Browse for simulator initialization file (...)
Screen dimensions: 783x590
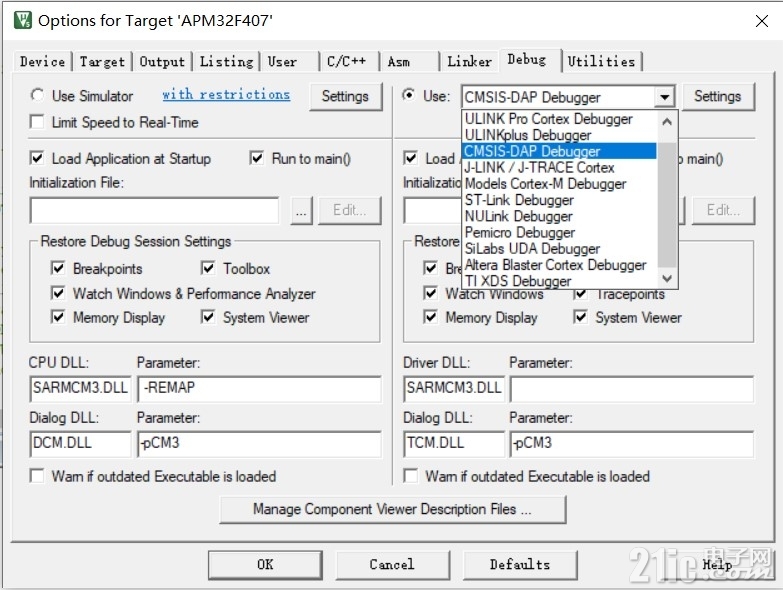(301, 211)
